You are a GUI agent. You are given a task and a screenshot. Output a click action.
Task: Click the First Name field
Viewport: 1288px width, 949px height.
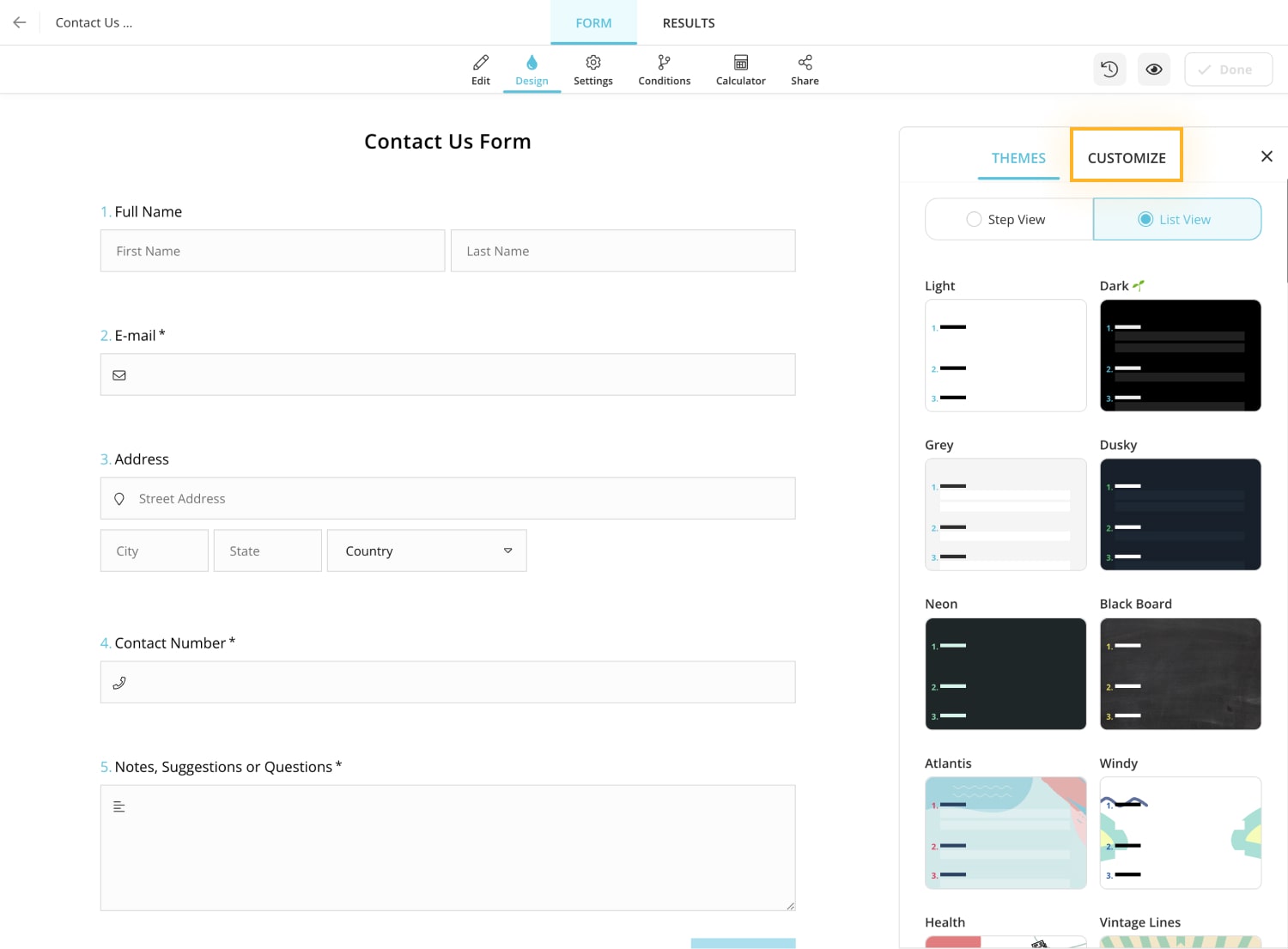(273, 251)
